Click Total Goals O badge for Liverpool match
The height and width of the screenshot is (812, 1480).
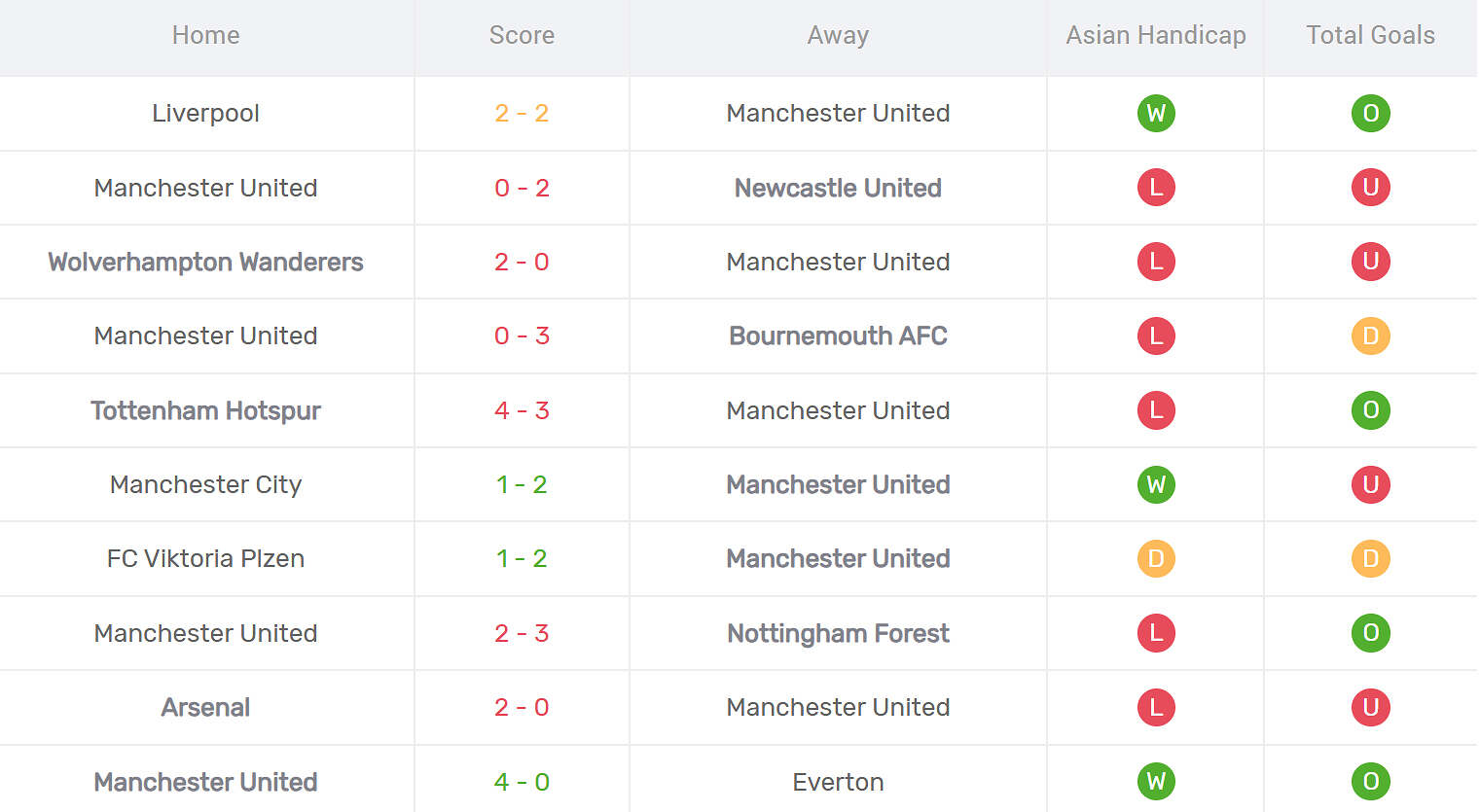(x=1370, y=114)
